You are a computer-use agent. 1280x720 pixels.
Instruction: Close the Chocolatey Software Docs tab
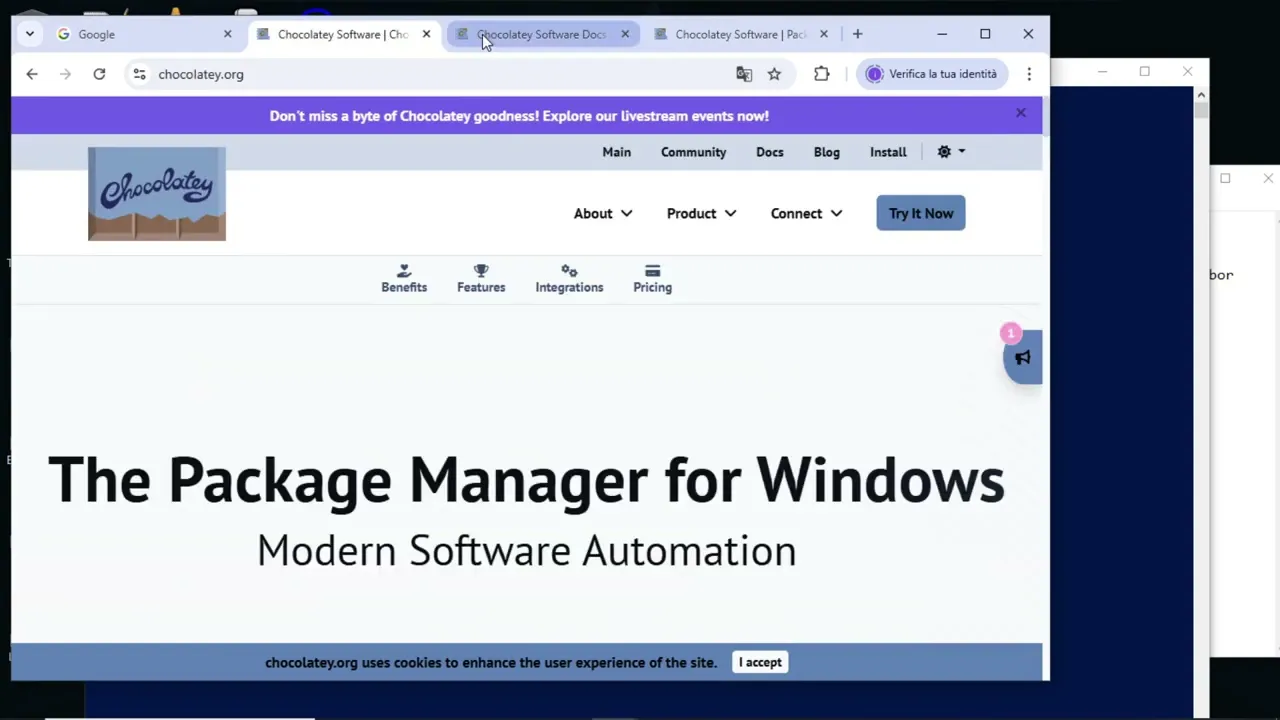(625, 34)
